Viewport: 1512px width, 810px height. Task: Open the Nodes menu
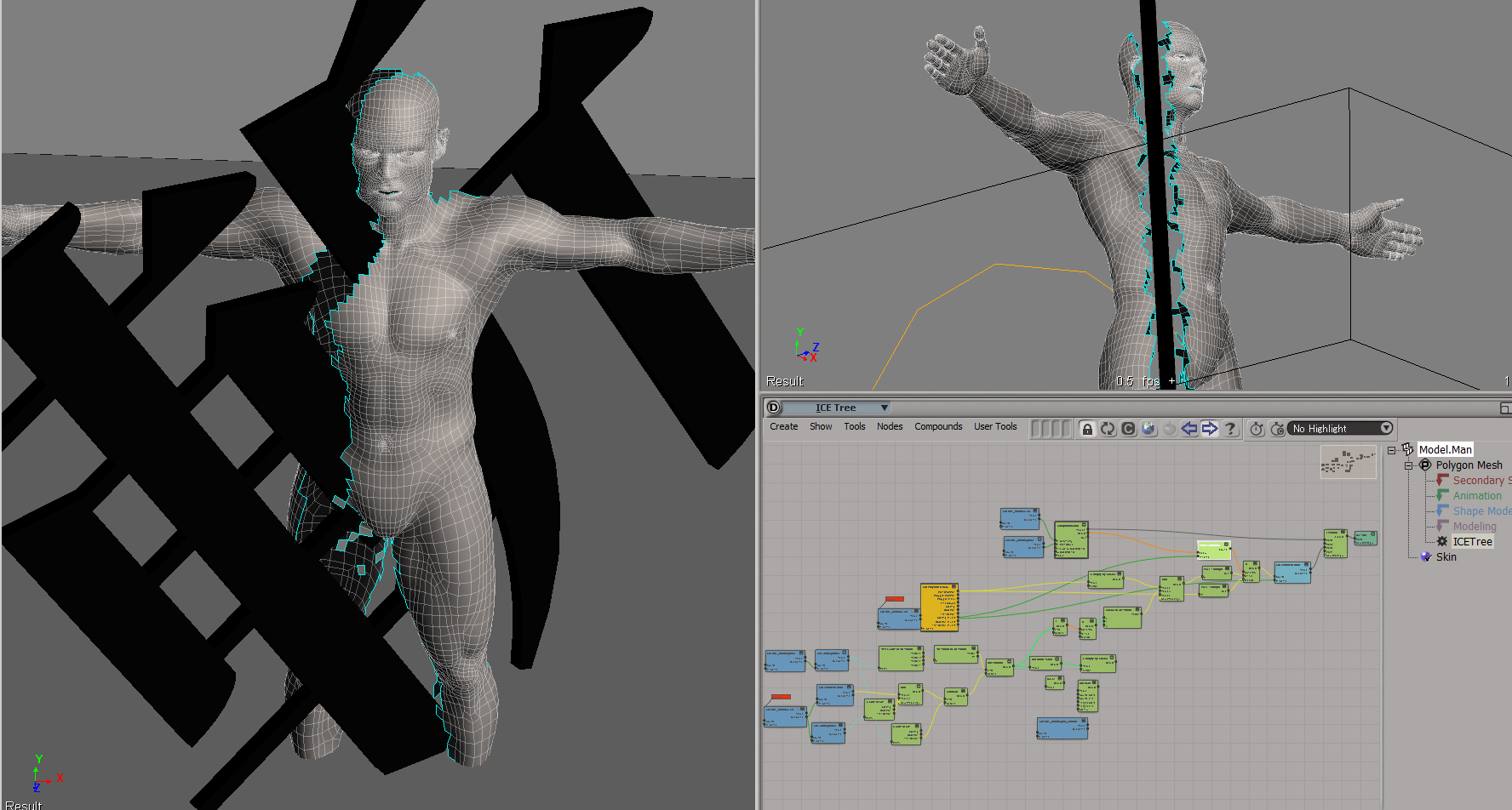[890, 427]
